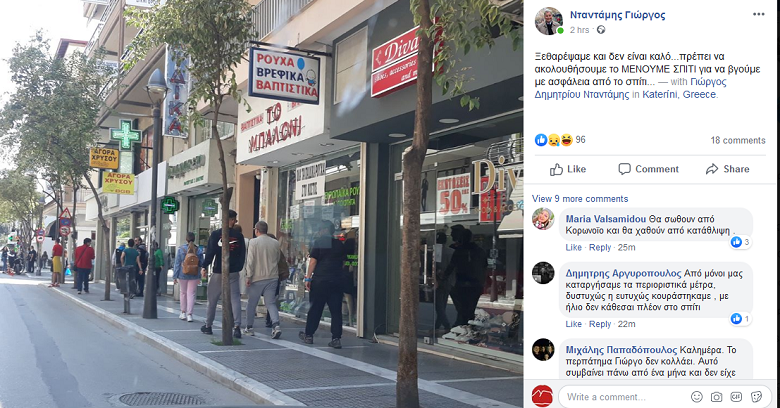Click the like badge on Maria Valsamidou's comment

(x=741, y=242)
